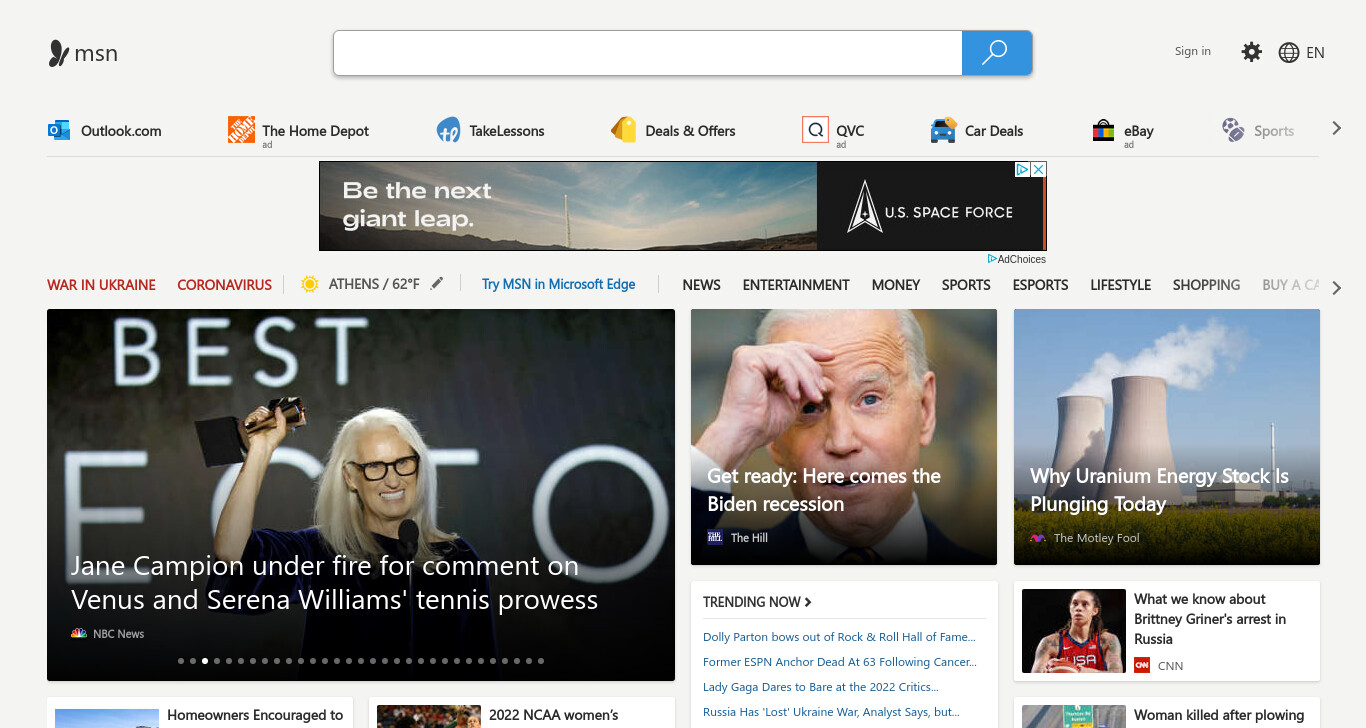Open Biden recession article card
This screenshot has width=1366, height=728.
click(x=844, y=437)
